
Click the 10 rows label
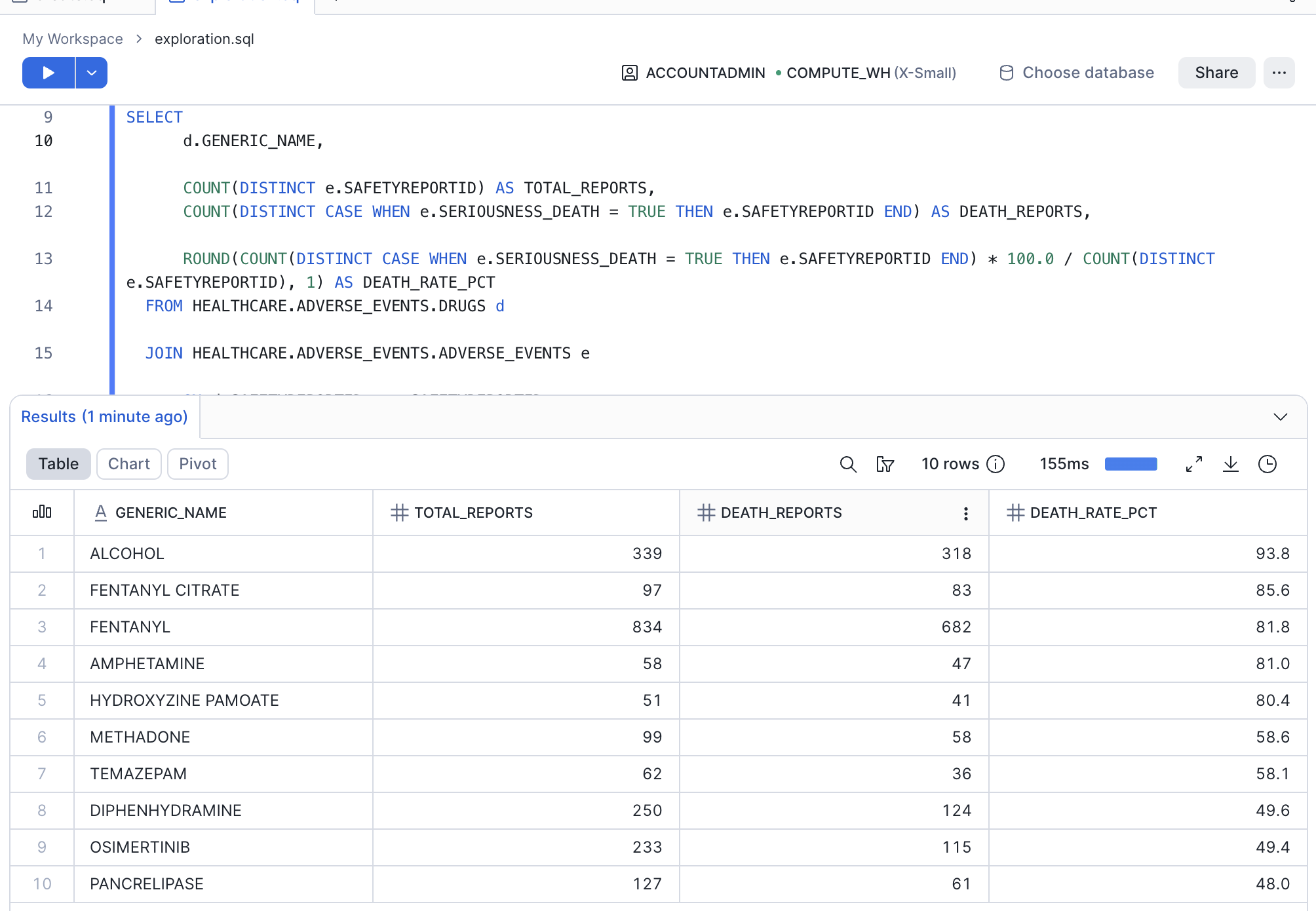click(x=950, y=464)
